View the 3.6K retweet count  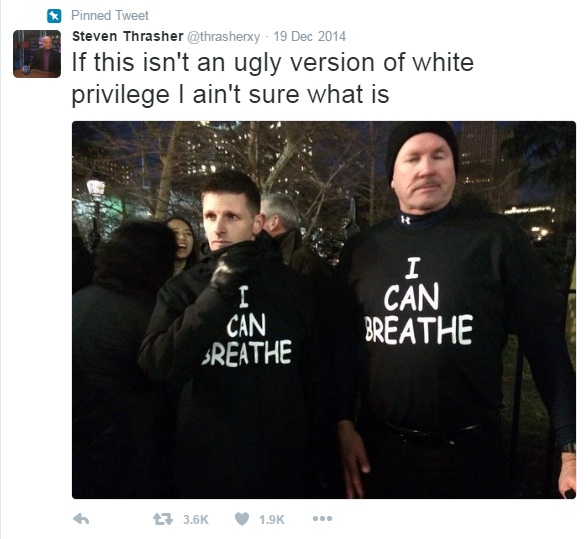(196, 519)
